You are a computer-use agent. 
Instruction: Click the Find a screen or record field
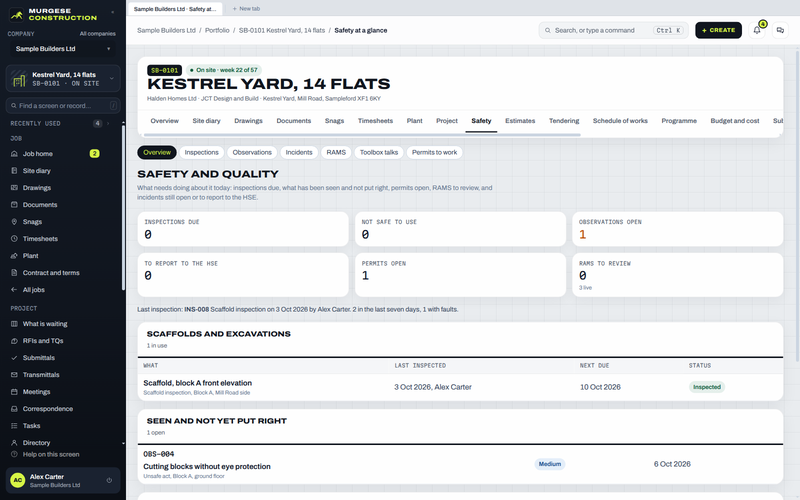pyautogui.click(x=63, y=106)
